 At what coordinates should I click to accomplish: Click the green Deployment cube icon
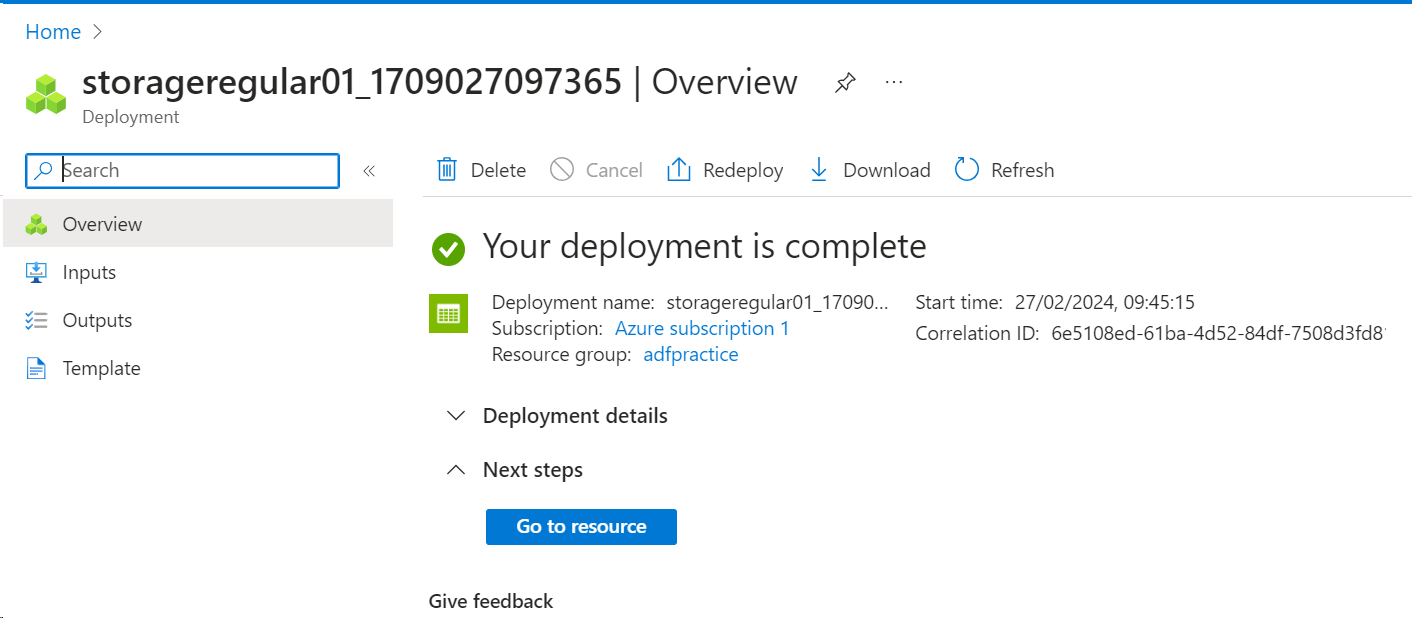click(45, 93)
